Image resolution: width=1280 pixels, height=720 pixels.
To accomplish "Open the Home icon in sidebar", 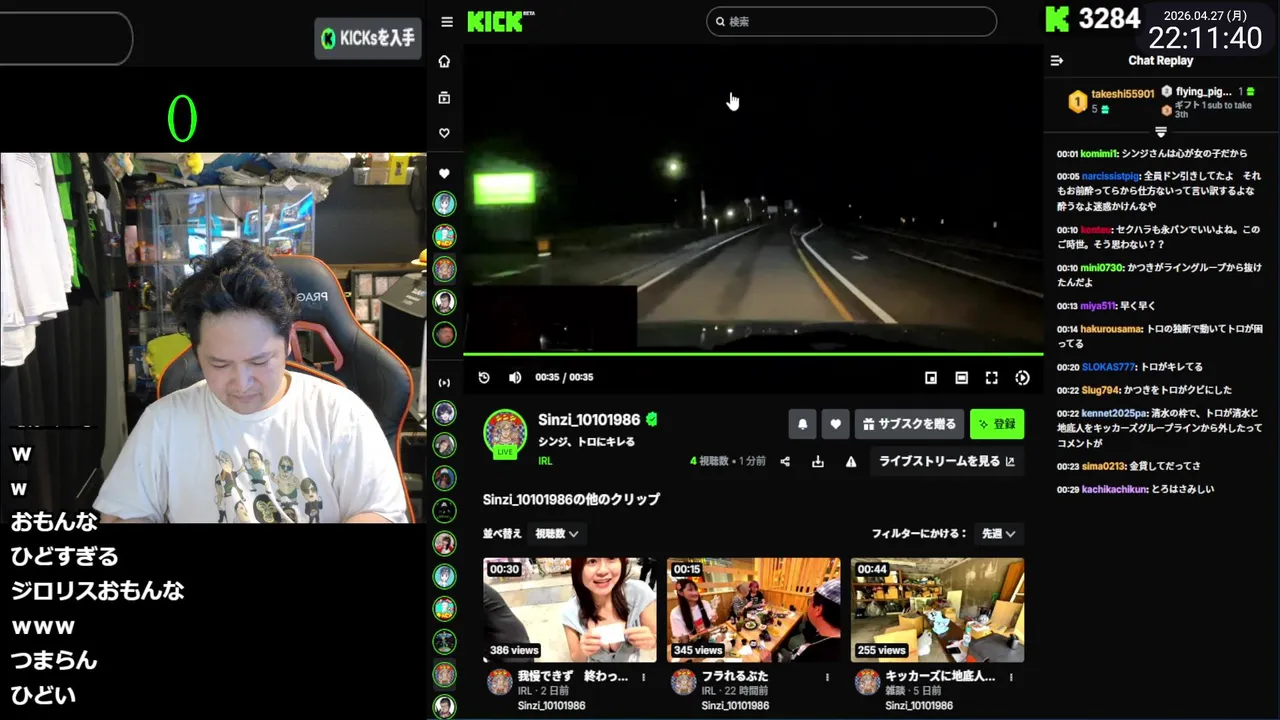I will 444,61.
